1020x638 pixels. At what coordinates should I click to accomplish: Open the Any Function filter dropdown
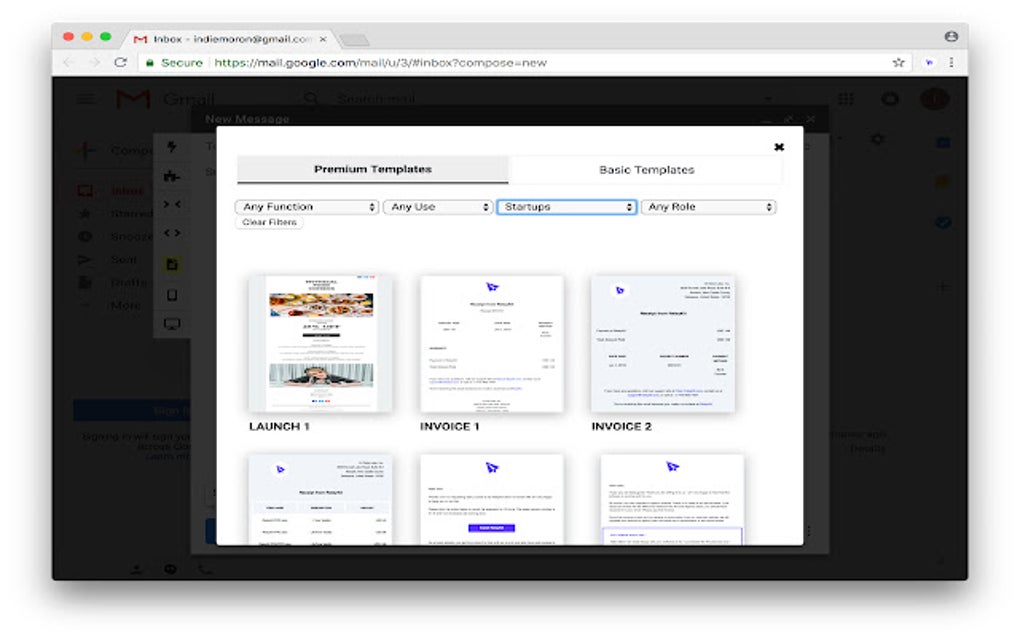(x=306, y=207)
